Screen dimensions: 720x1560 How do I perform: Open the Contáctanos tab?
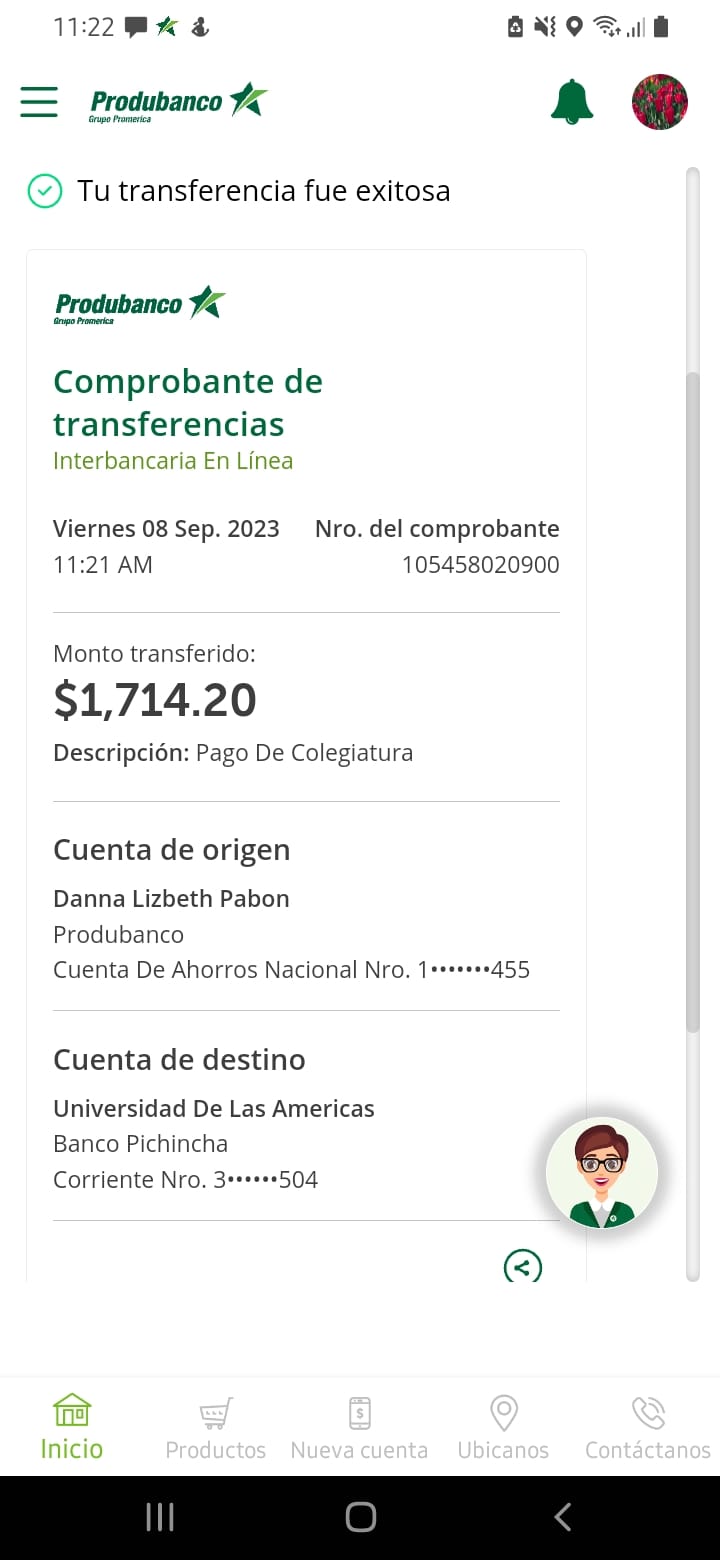pos(648,1428)
